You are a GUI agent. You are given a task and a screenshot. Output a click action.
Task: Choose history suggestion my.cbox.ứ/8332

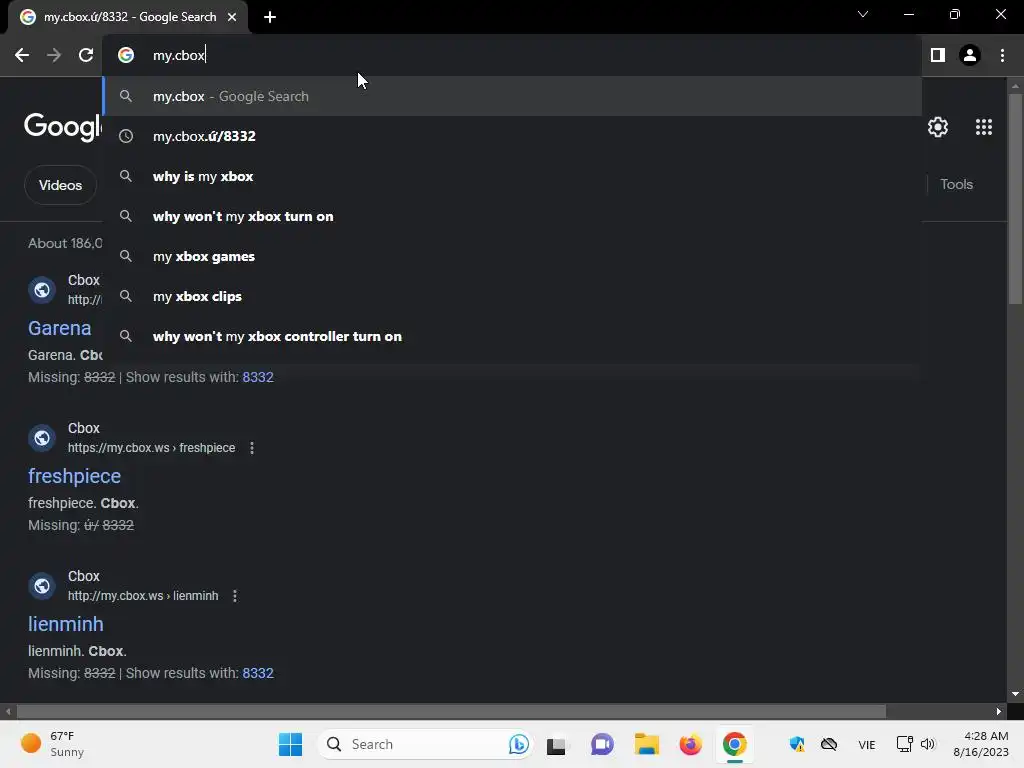click(x=512, y=136)
